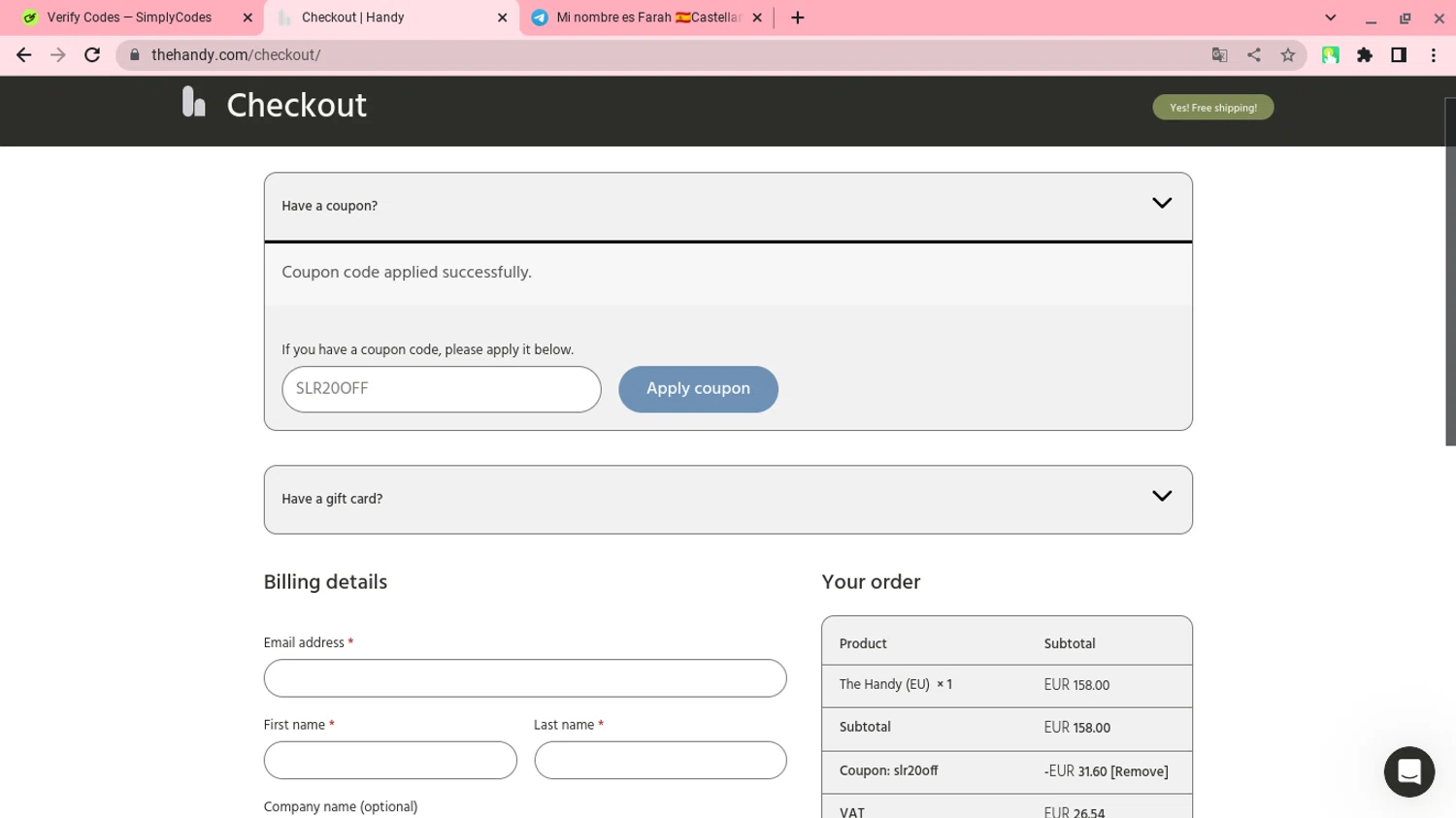1456x818 pixels.
Task: Open the tab search dropdown arrow
Action: coord(1330,17)
